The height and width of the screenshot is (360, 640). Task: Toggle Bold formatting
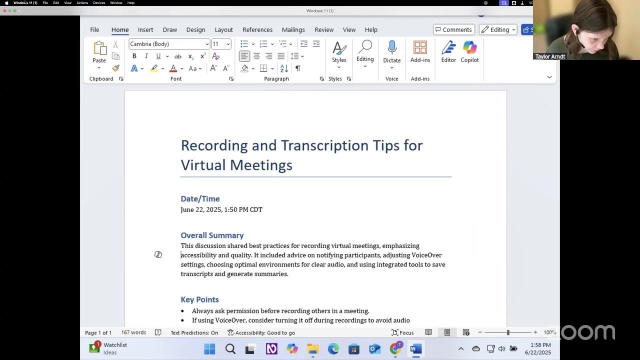coord(134,56)
